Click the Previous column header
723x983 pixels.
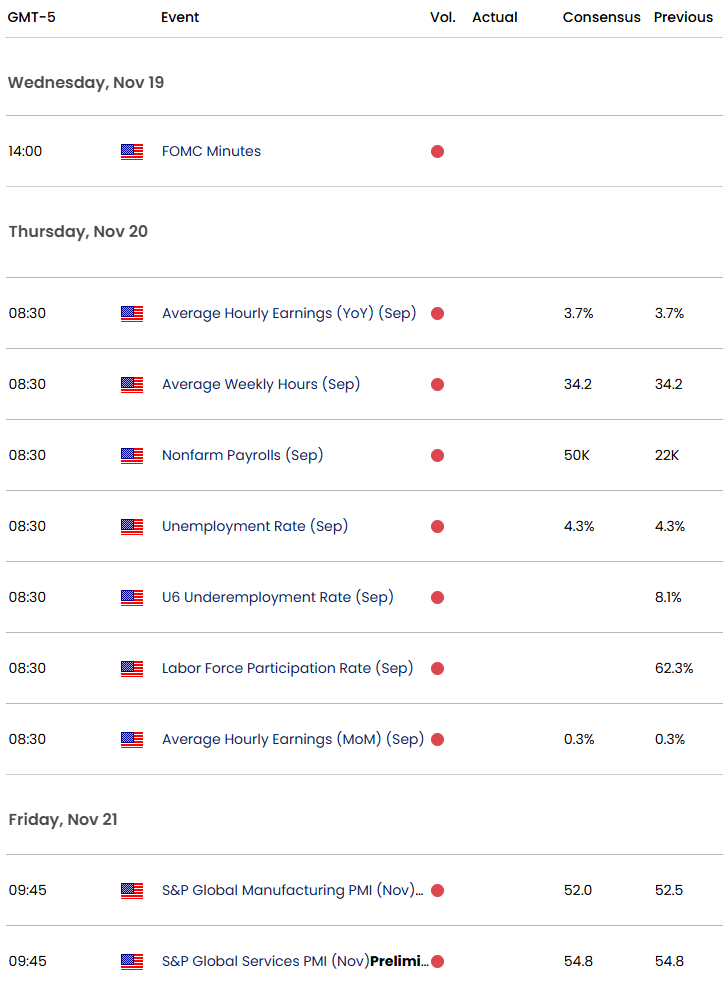[683, 18]
